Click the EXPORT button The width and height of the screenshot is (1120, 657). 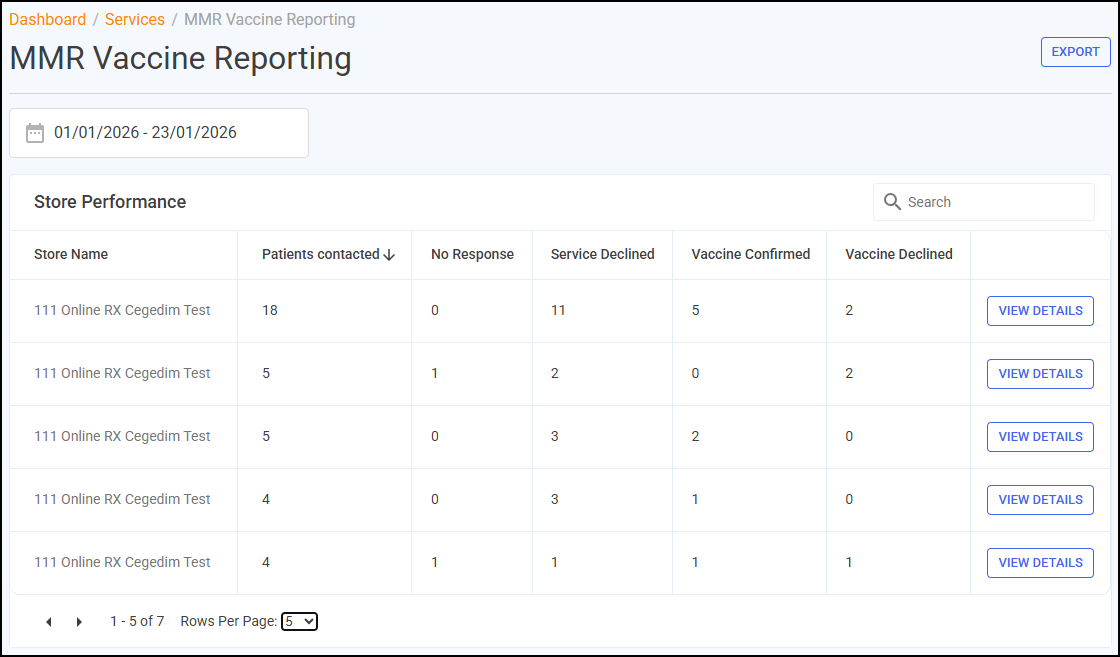1075,52
